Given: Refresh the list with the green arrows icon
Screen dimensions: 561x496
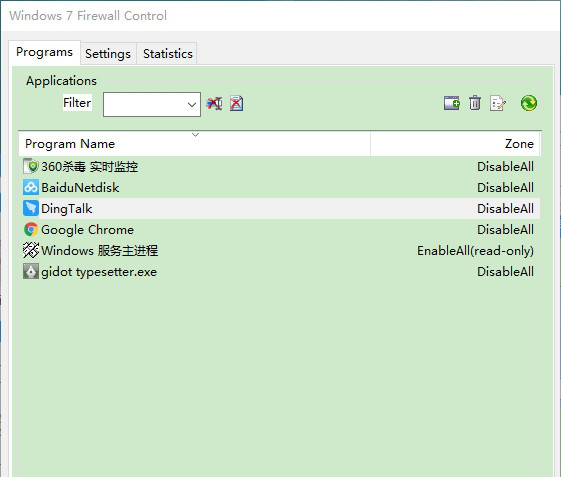Looking at the screenshot, I should [528, 103].
